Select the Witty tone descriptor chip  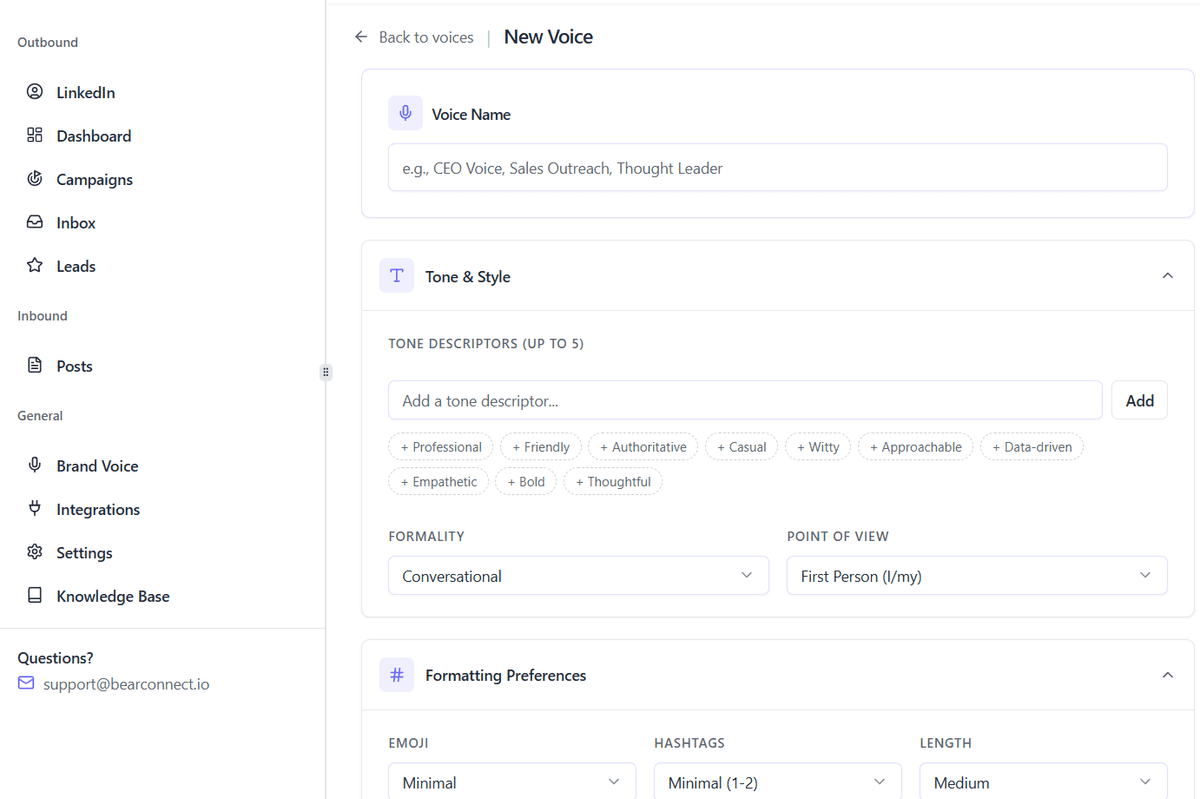[x=817, y=447]
